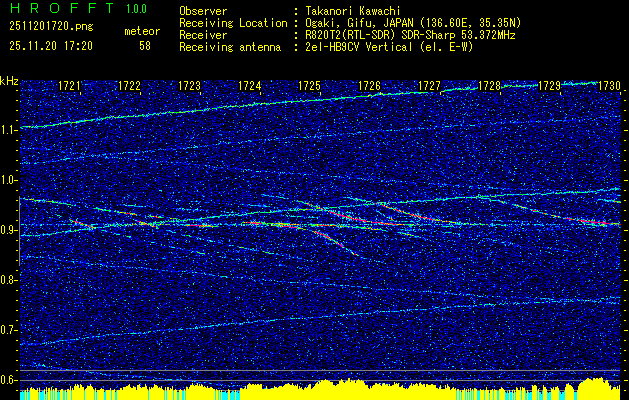Click the 1.1 kHz axis label
Viewport: 629px width, 400px height.
click(9, 130)
